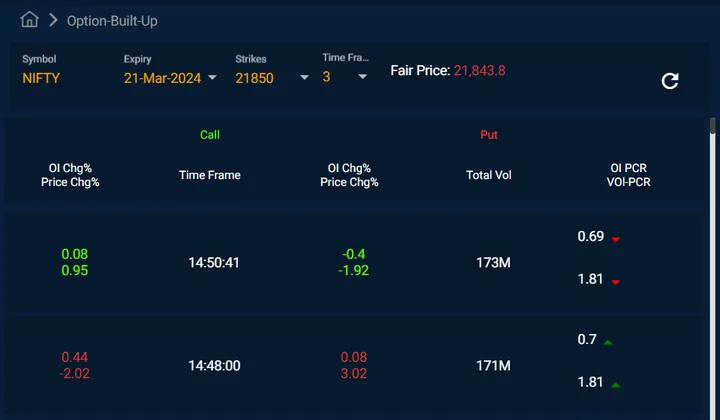The image size is (720, 420).
Task: Grab the vertical scrollbar thumb
Action: 712,126
